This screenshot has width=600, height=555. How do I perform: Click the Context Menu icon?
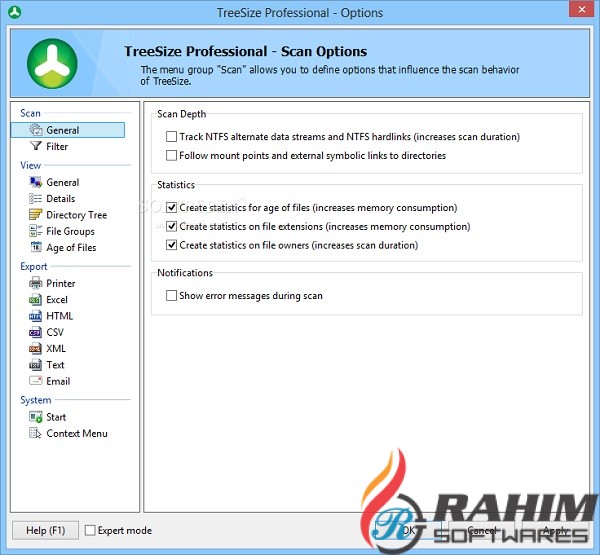pos(36,433)
